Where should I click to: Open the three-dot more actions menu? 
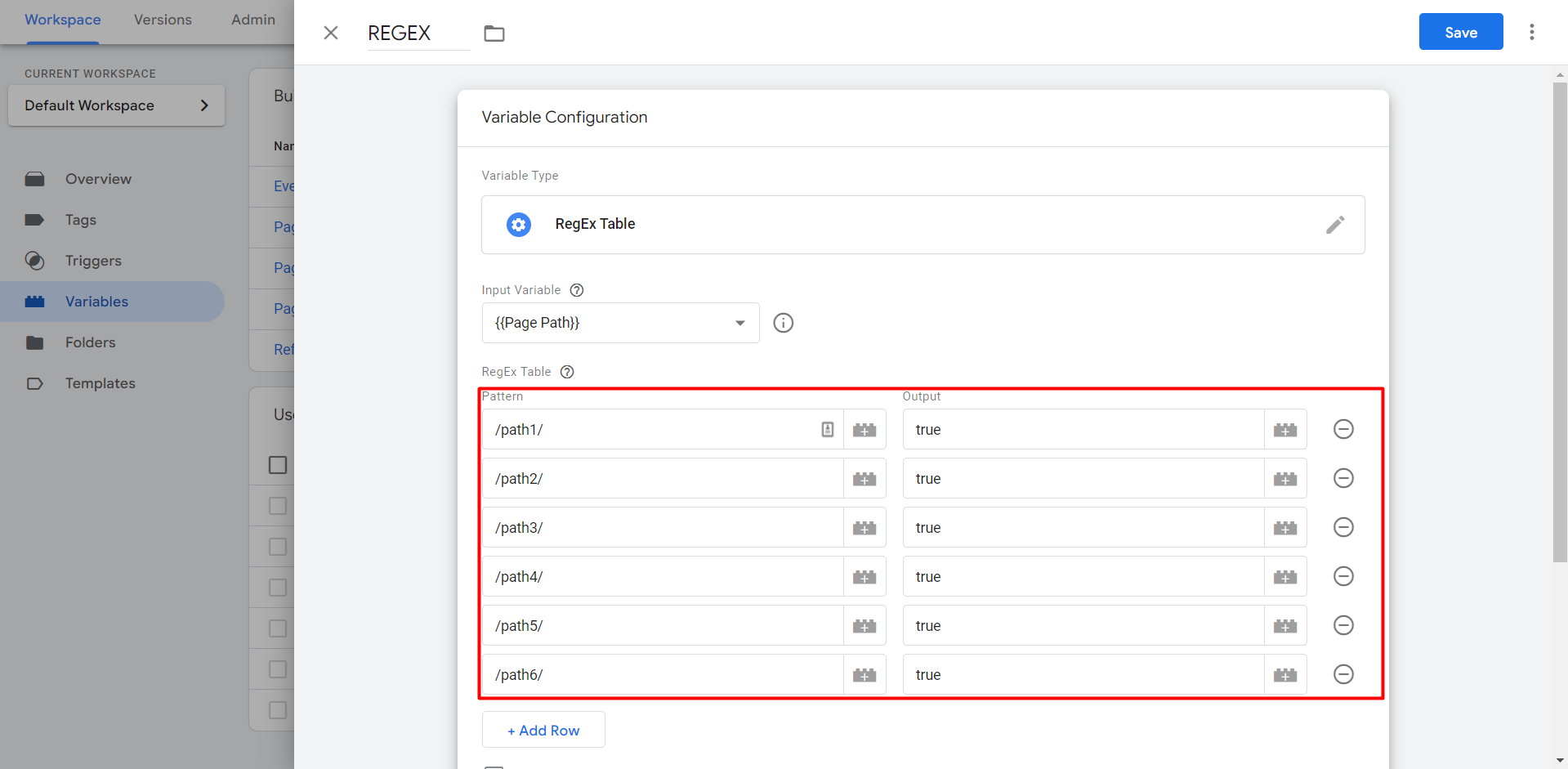pyautogui.click(x=1532, y=32)
